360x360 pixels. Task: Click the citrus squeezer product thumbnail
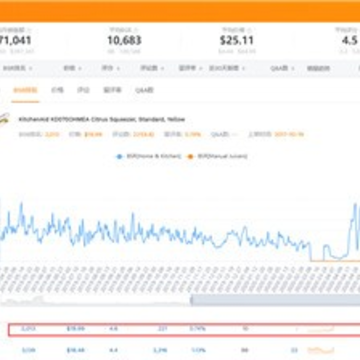pyautogui.click(x=4, y=119)
